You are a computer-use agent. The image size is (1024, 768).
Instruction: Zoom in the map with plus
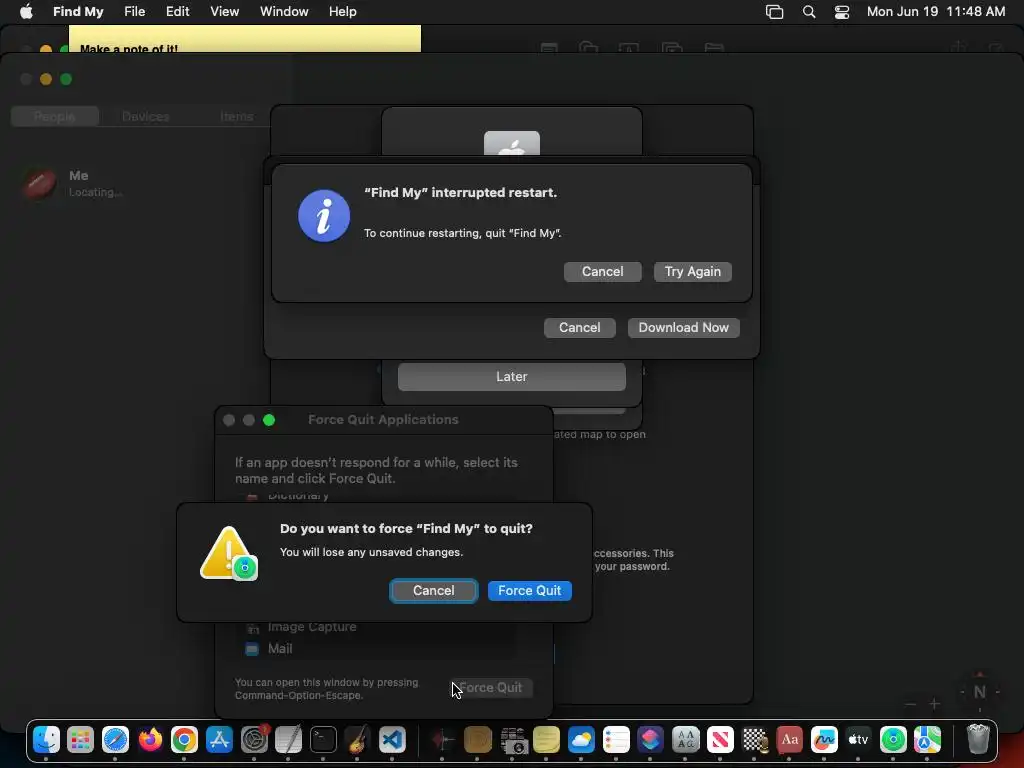935,703
